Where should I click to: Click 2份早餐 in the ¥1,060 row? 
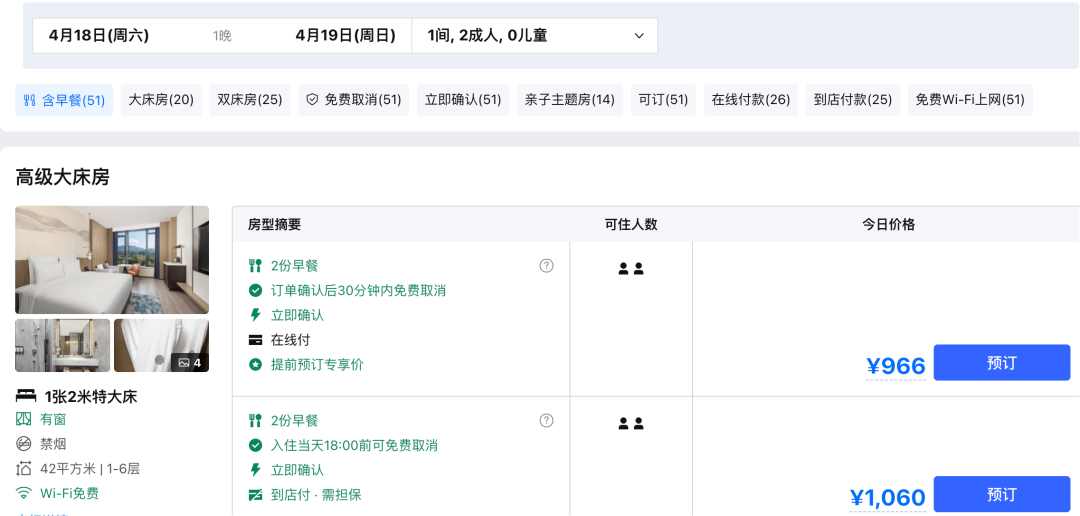pyautogui.click(x=294, y=421)
